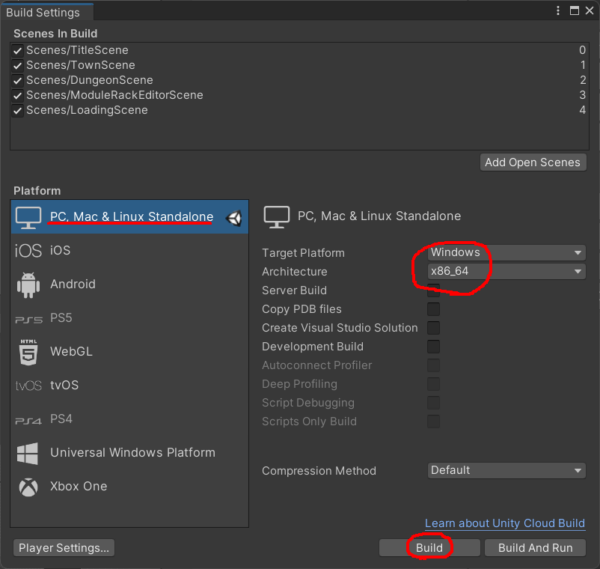This screenshot has width=600, height=569.
Task: Select the Scenes/DungeonScene row text
Action: coord(90,80)
